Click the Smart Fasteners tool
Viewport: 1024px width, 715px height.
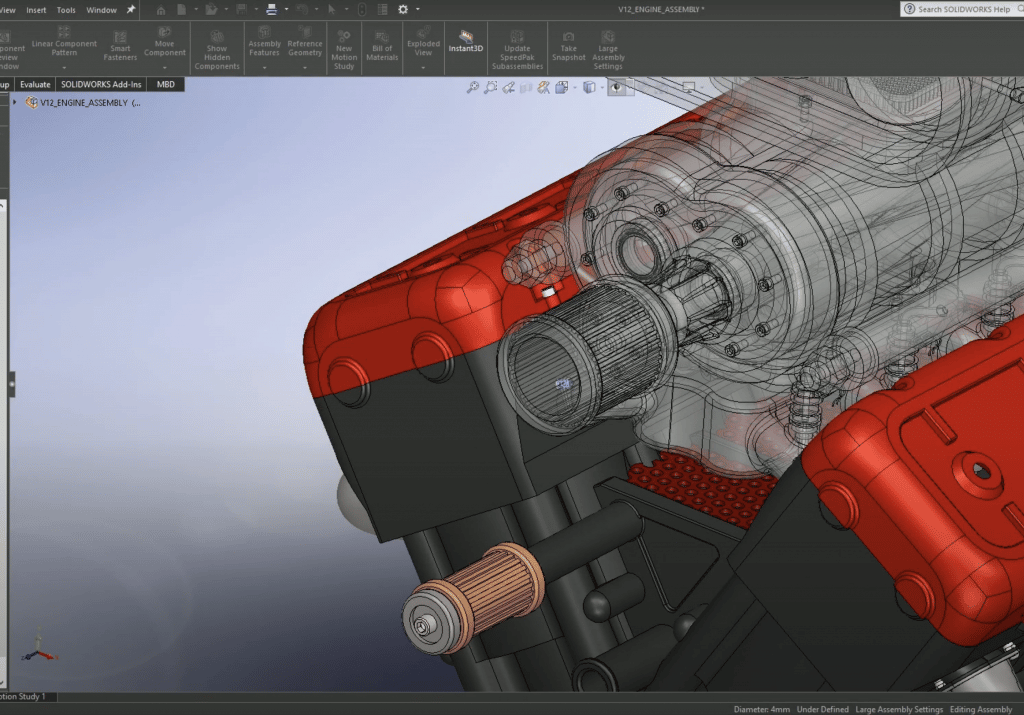120,47
